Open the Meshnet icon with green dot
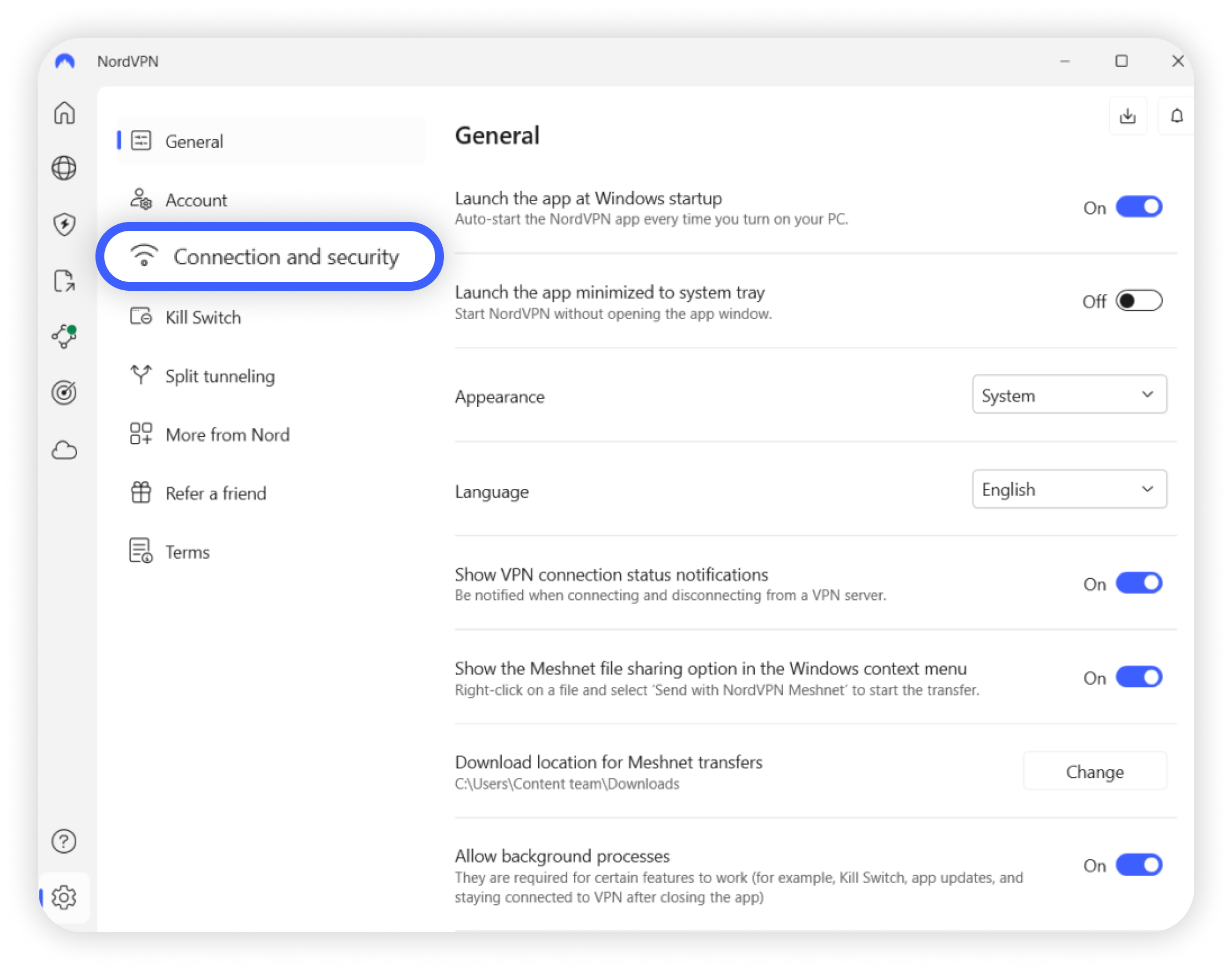The width and height of the screenshot is (1232, 970). click(x=64, y=336)
